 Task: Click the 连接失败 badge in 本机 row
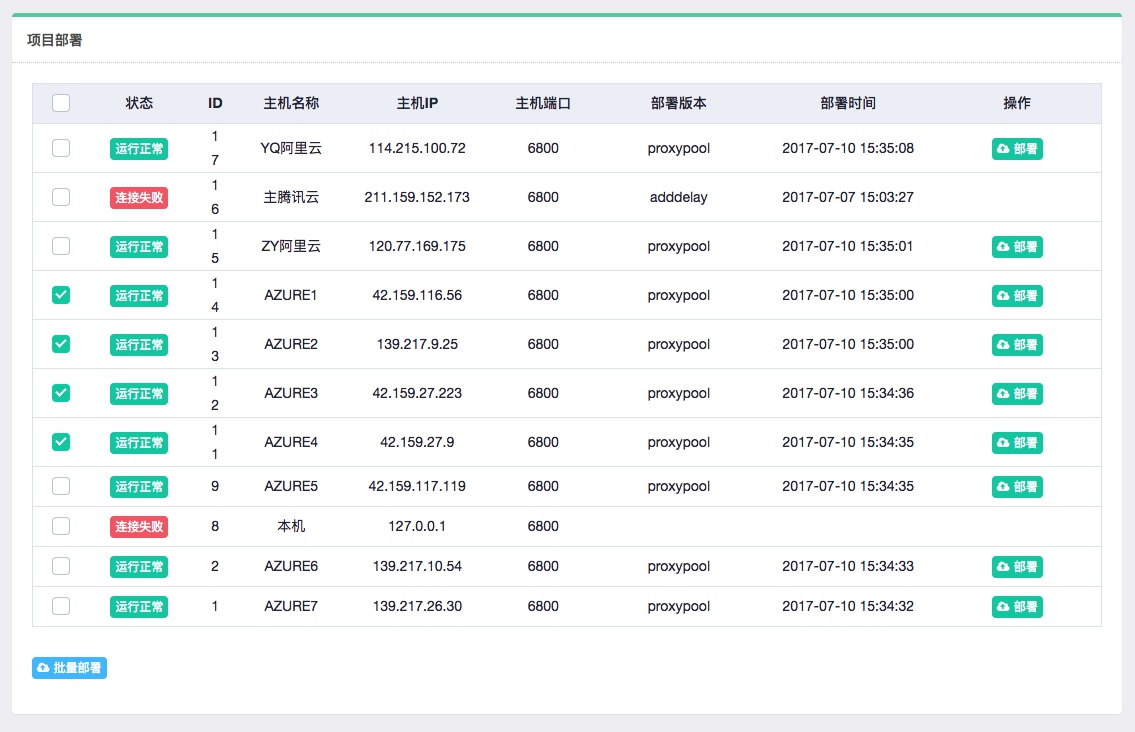[x=139, y=526]
